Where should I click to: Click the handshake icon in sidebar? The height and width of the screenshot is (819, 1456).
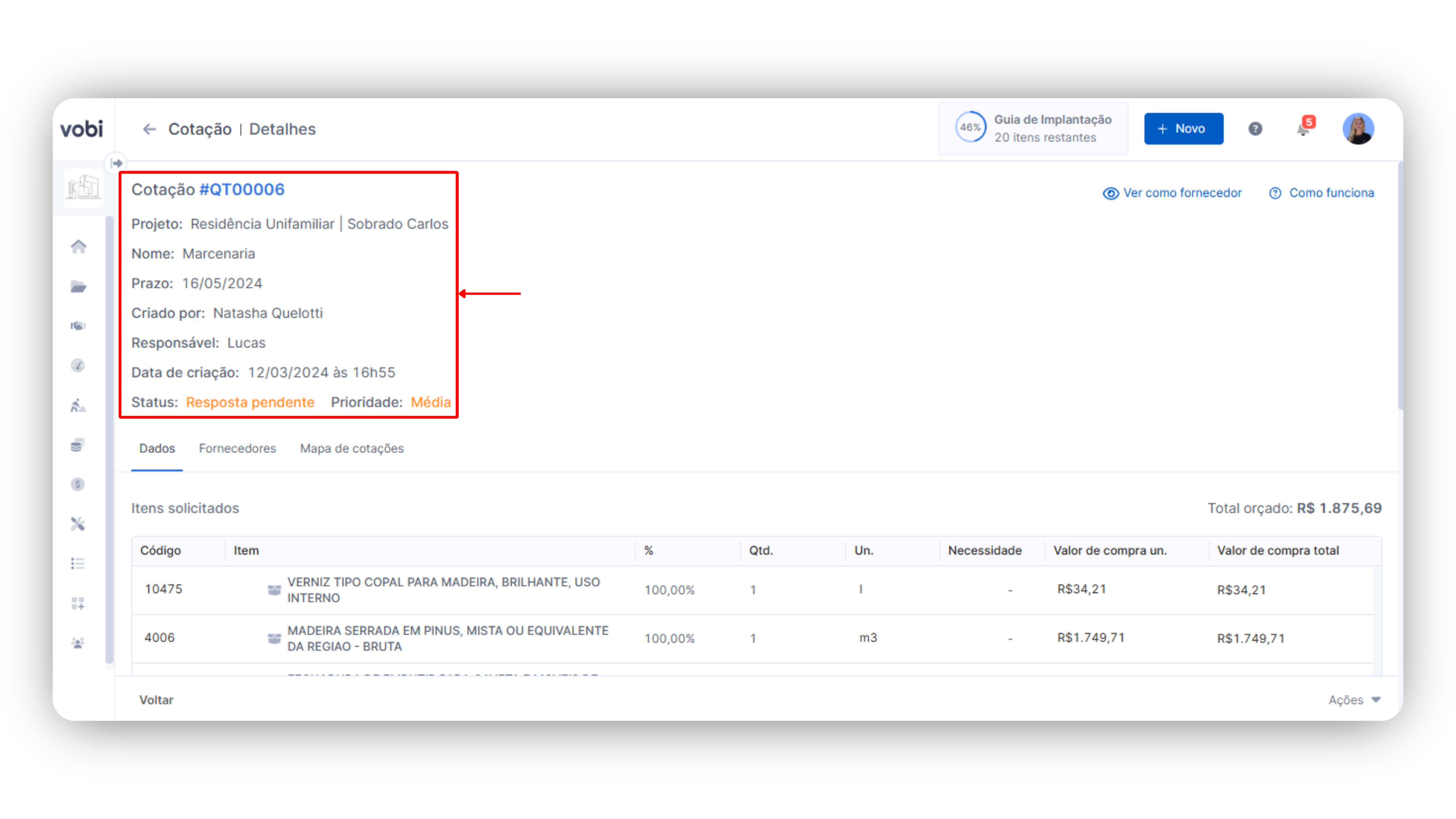tap(78, 326)
